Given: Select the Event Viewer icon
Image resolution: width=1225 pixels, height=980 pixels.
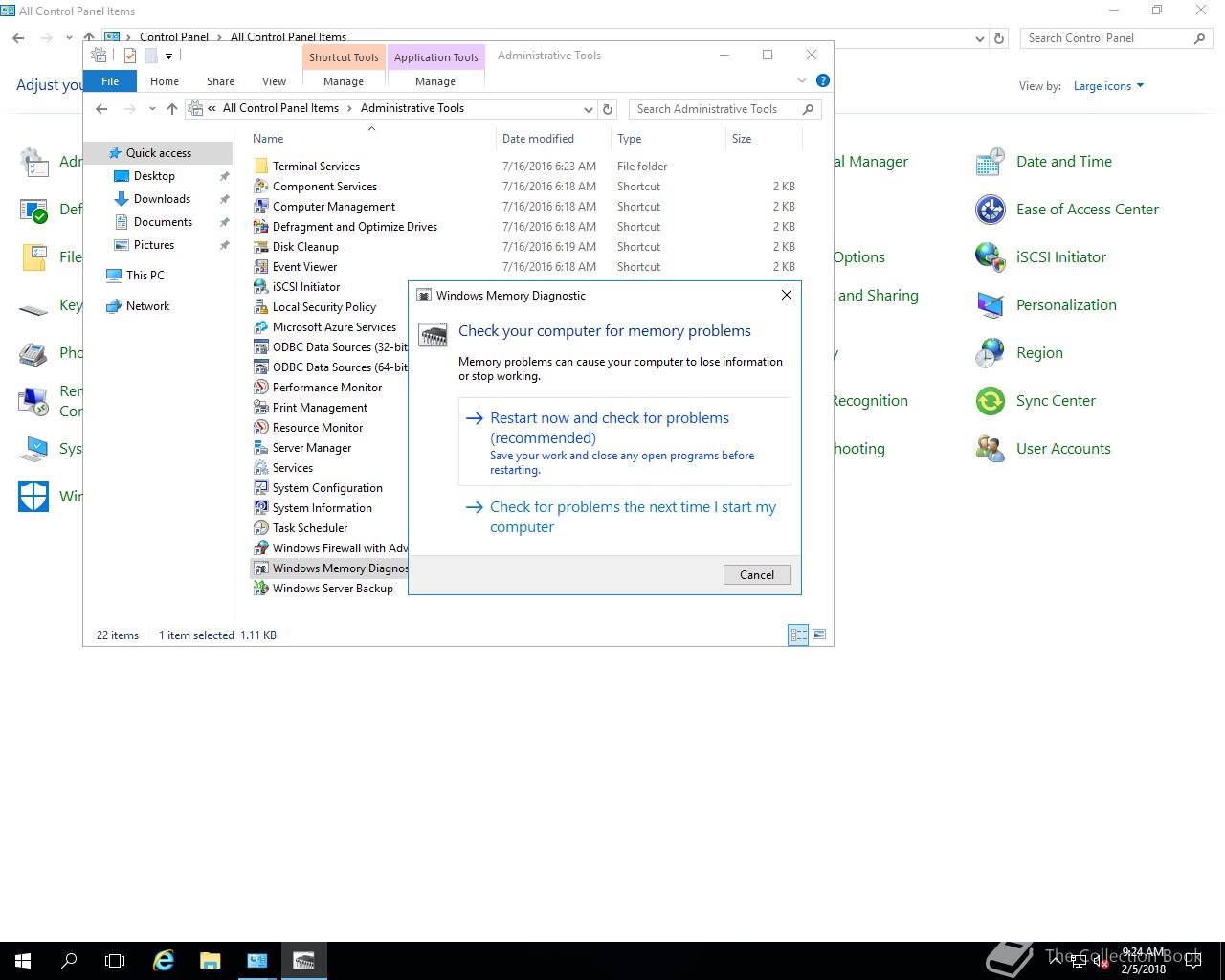Looking at the screenshot, I should pyautogui.click(x=260, y=267).
